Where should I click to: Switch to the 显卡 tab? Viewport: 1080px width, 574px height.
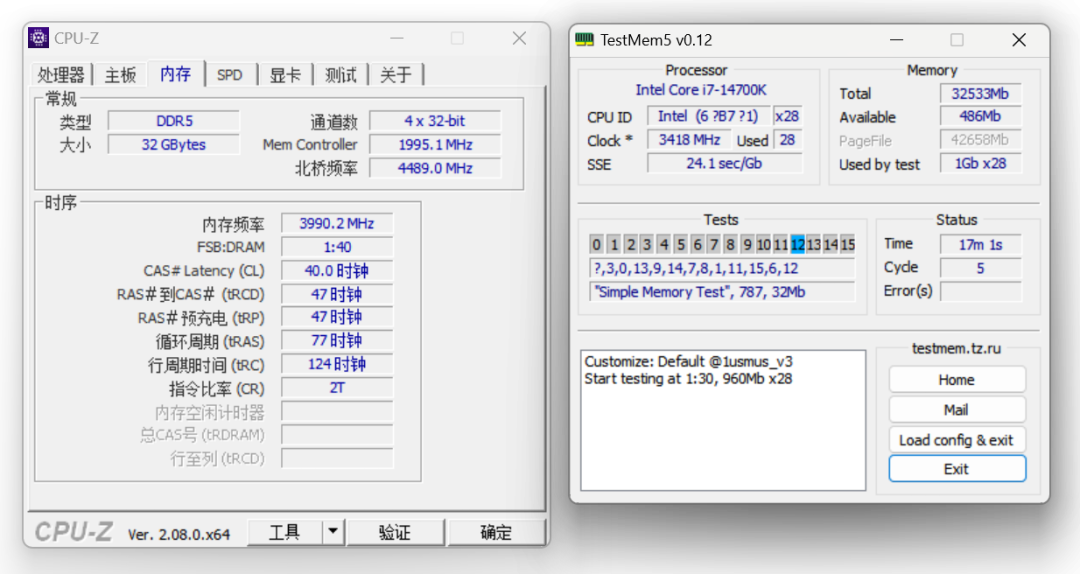coord(285,74)
